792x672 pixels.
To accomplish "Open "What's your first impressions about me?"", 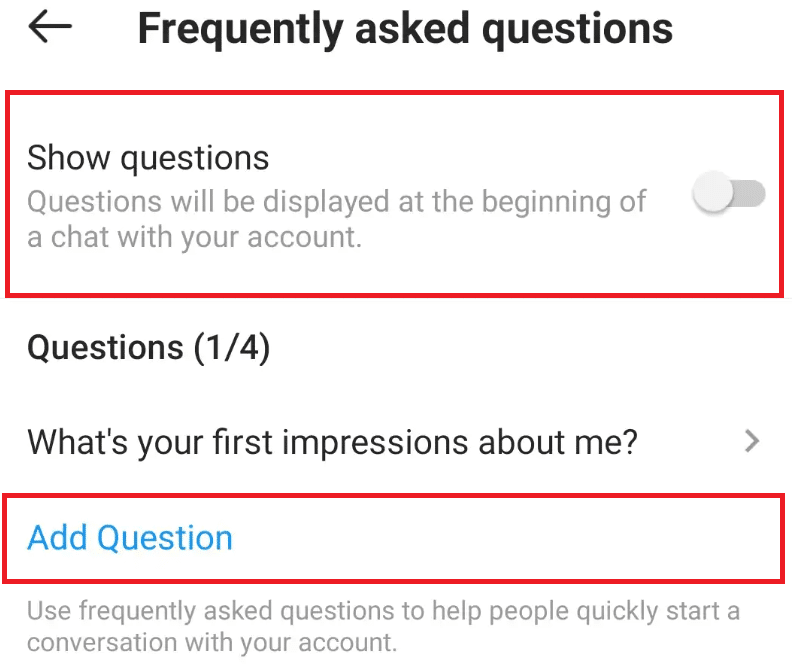I will [x=394, y=442].
